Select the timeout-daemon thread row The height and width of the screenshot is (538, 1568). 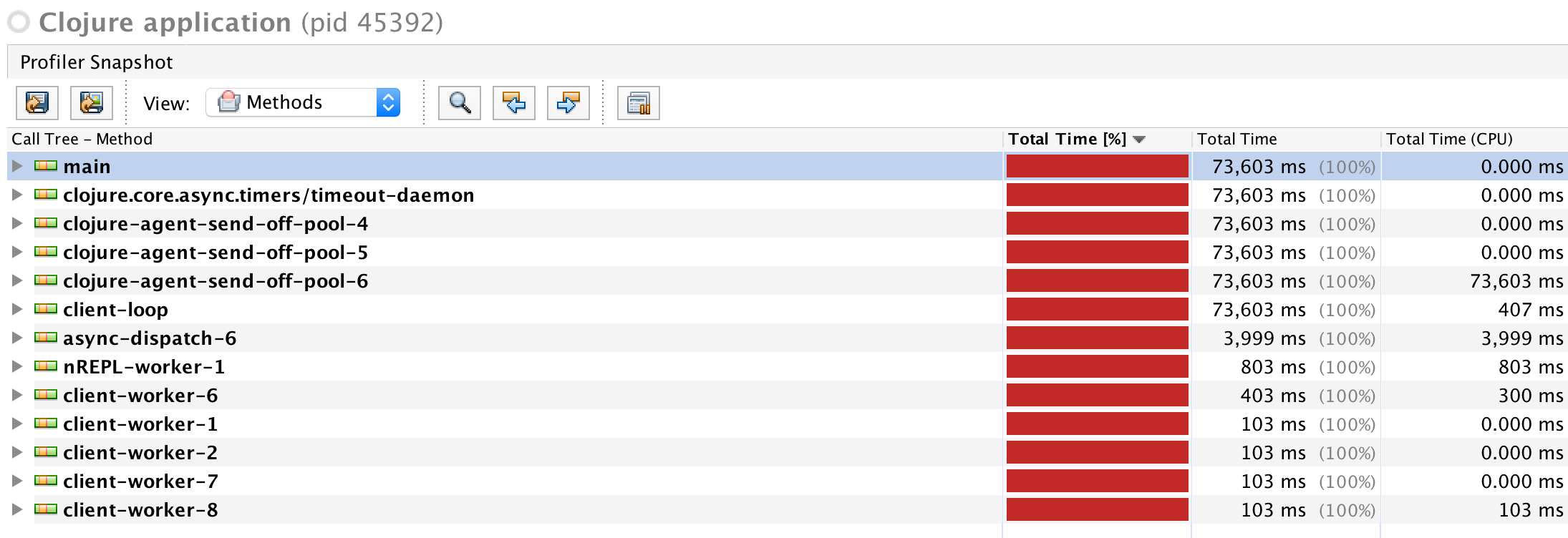coord(787,195)
